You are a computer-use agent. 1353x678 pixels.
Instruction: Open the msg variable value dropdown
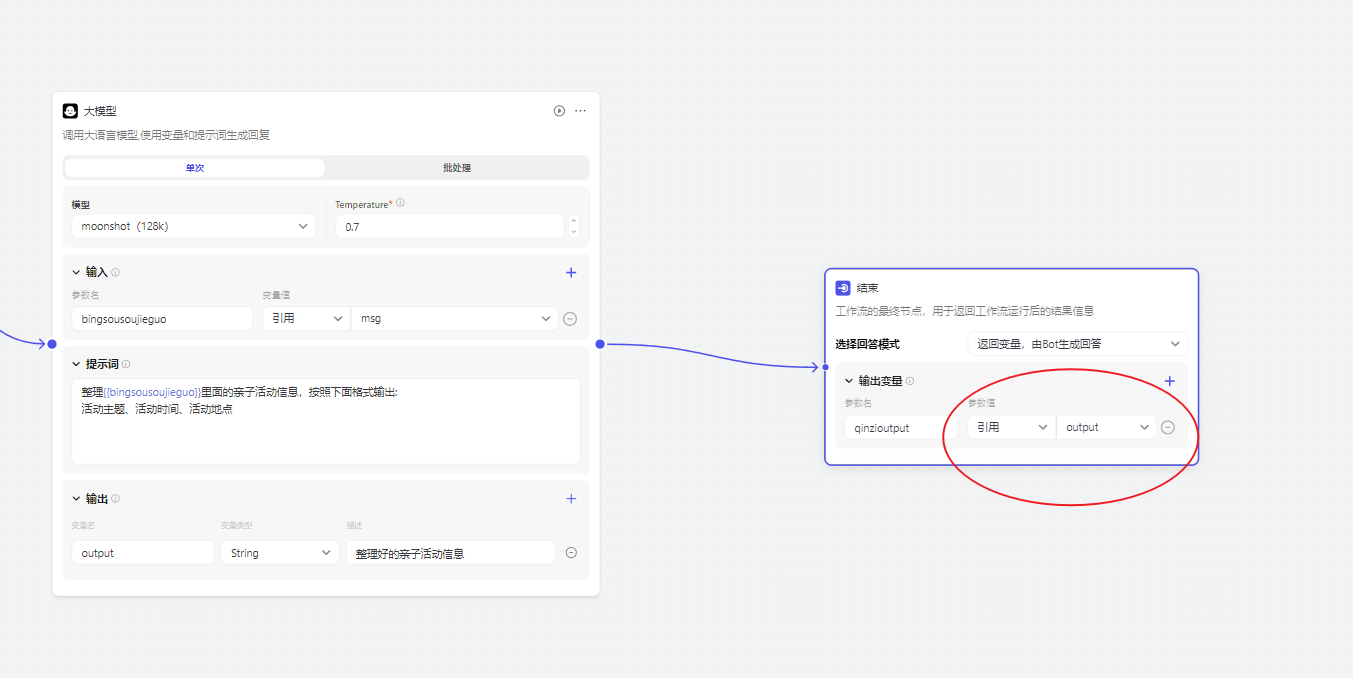[x=454, y=319]
